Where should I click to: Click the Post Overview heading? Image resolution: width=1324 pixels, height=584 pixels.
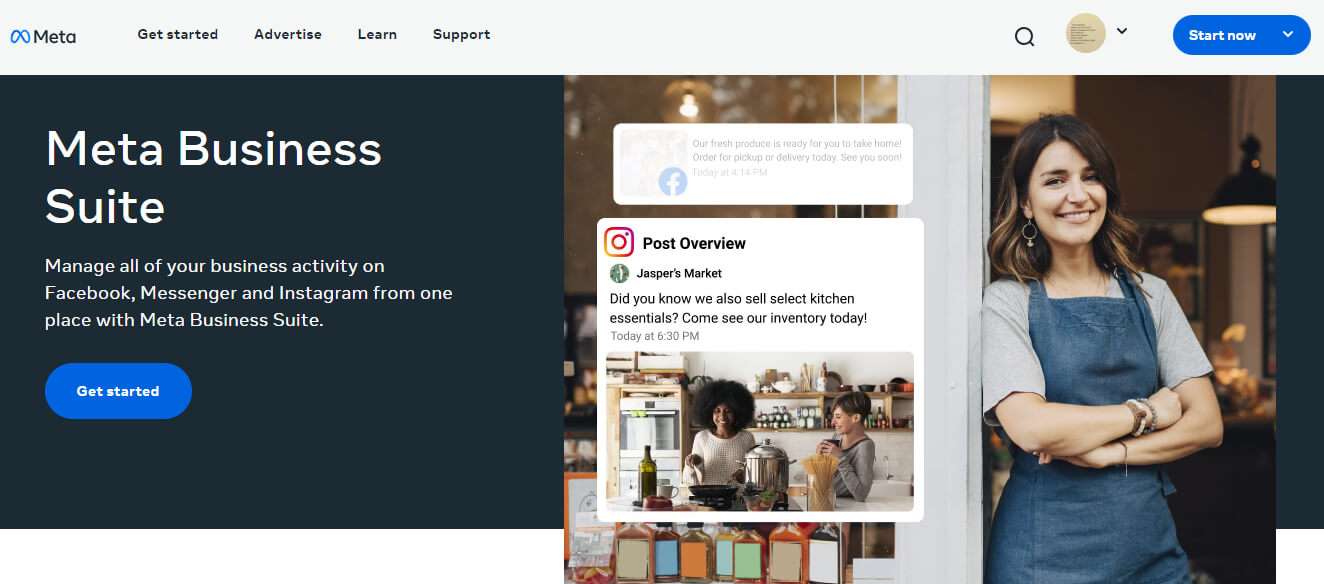tap(694, 243)
